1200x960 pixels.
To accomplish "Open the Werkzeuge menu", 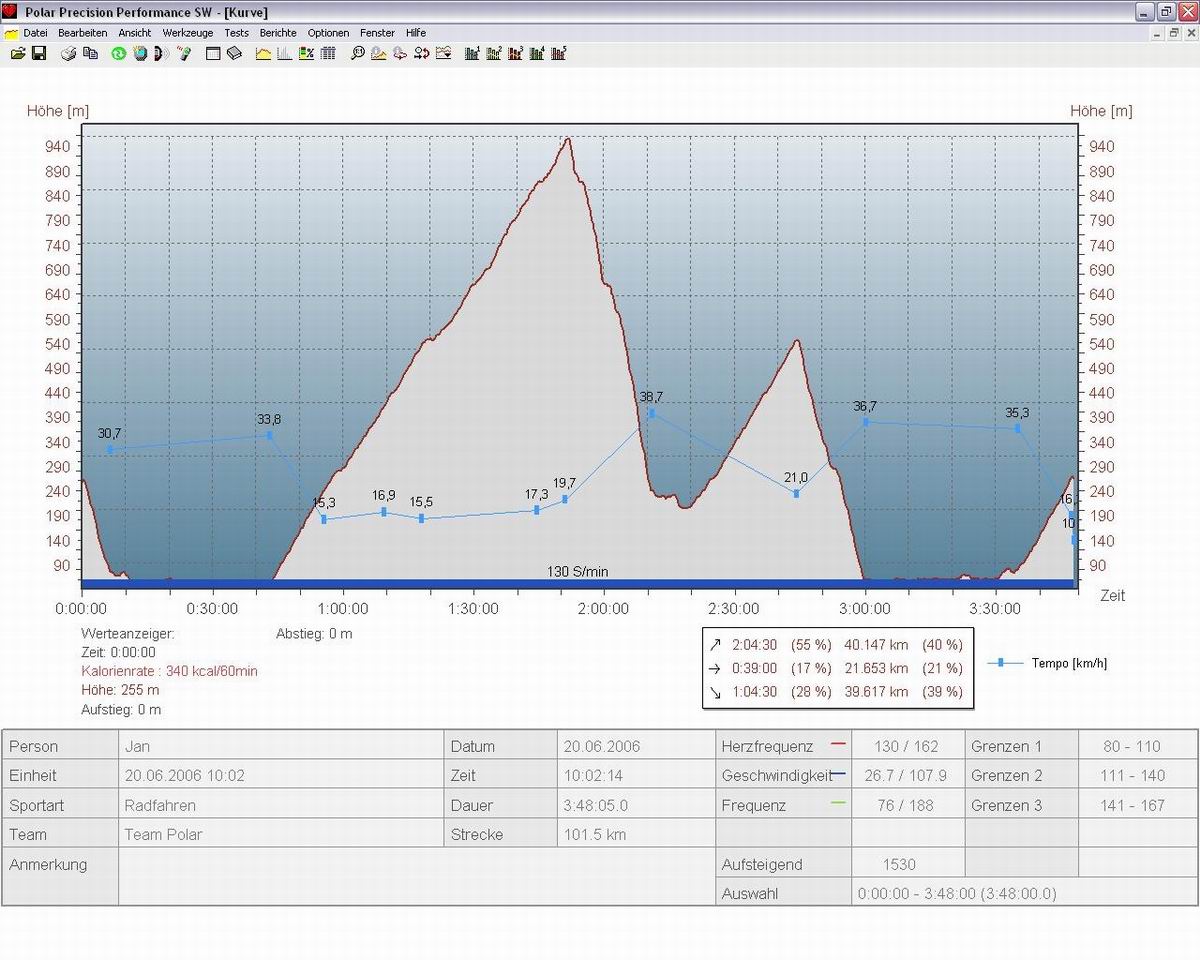I will tap(188, 33).
